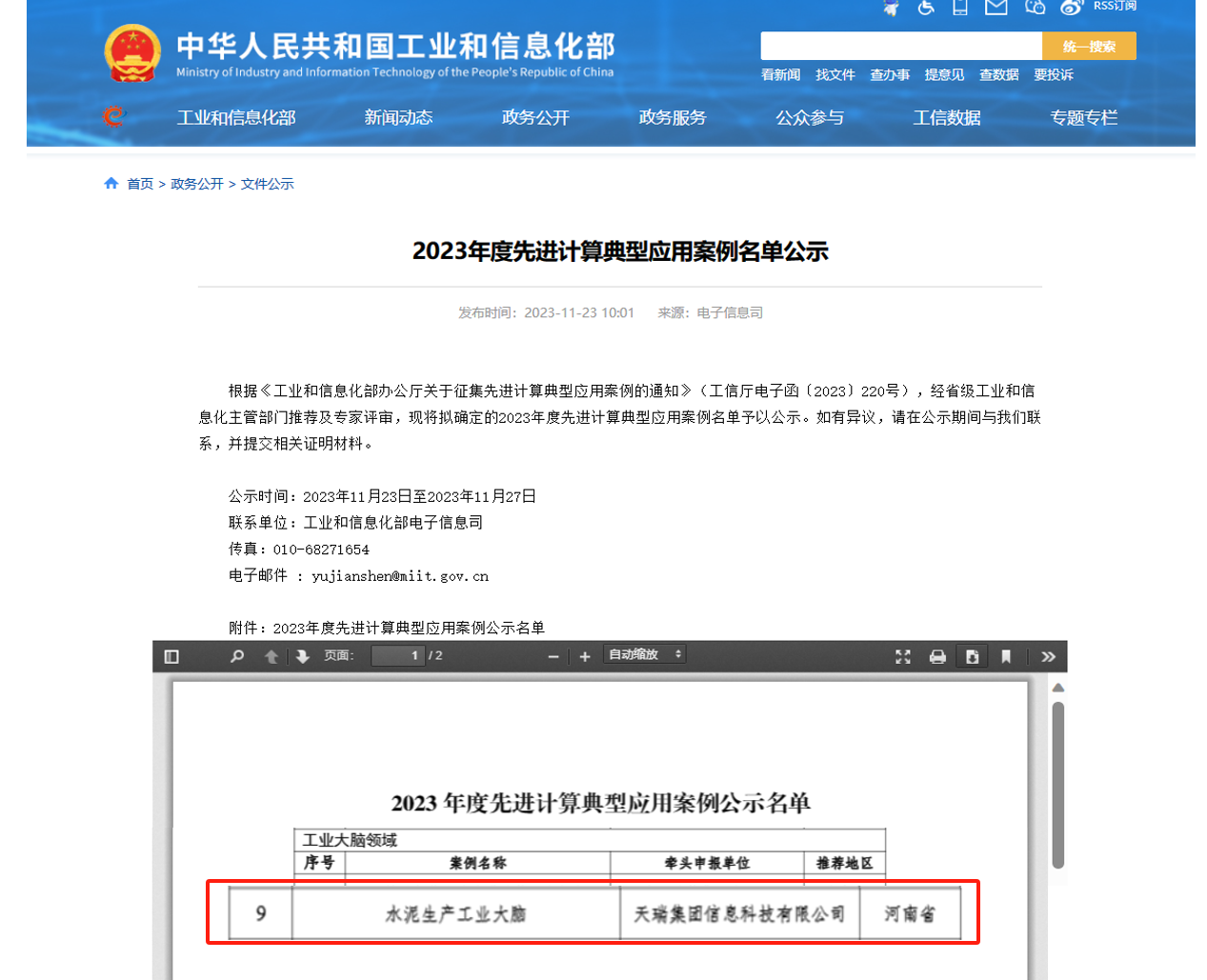Open the mail envelope icon in header
This screenshot has width=1207, height=980.
(x=996, y=8)
